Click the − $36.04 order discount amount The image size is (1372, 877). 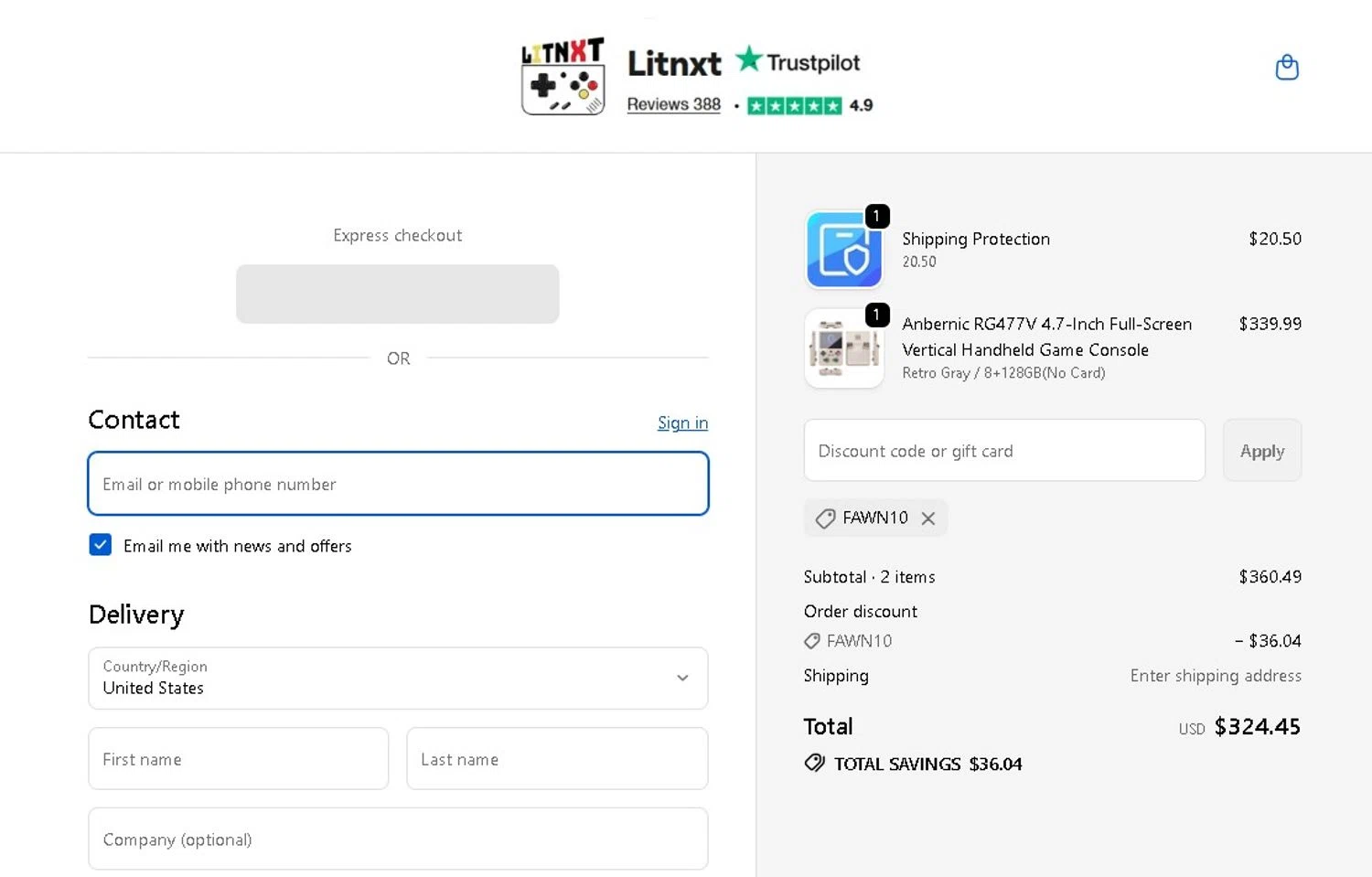coord(1268,641)
